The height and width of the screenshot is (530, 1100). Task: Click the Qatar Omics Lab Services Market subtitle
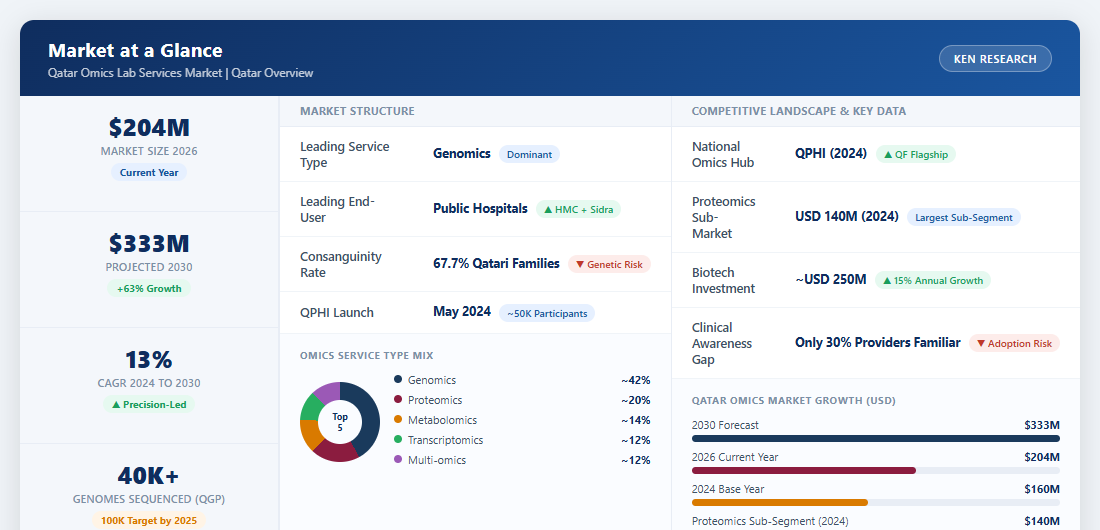coord(180,73)
